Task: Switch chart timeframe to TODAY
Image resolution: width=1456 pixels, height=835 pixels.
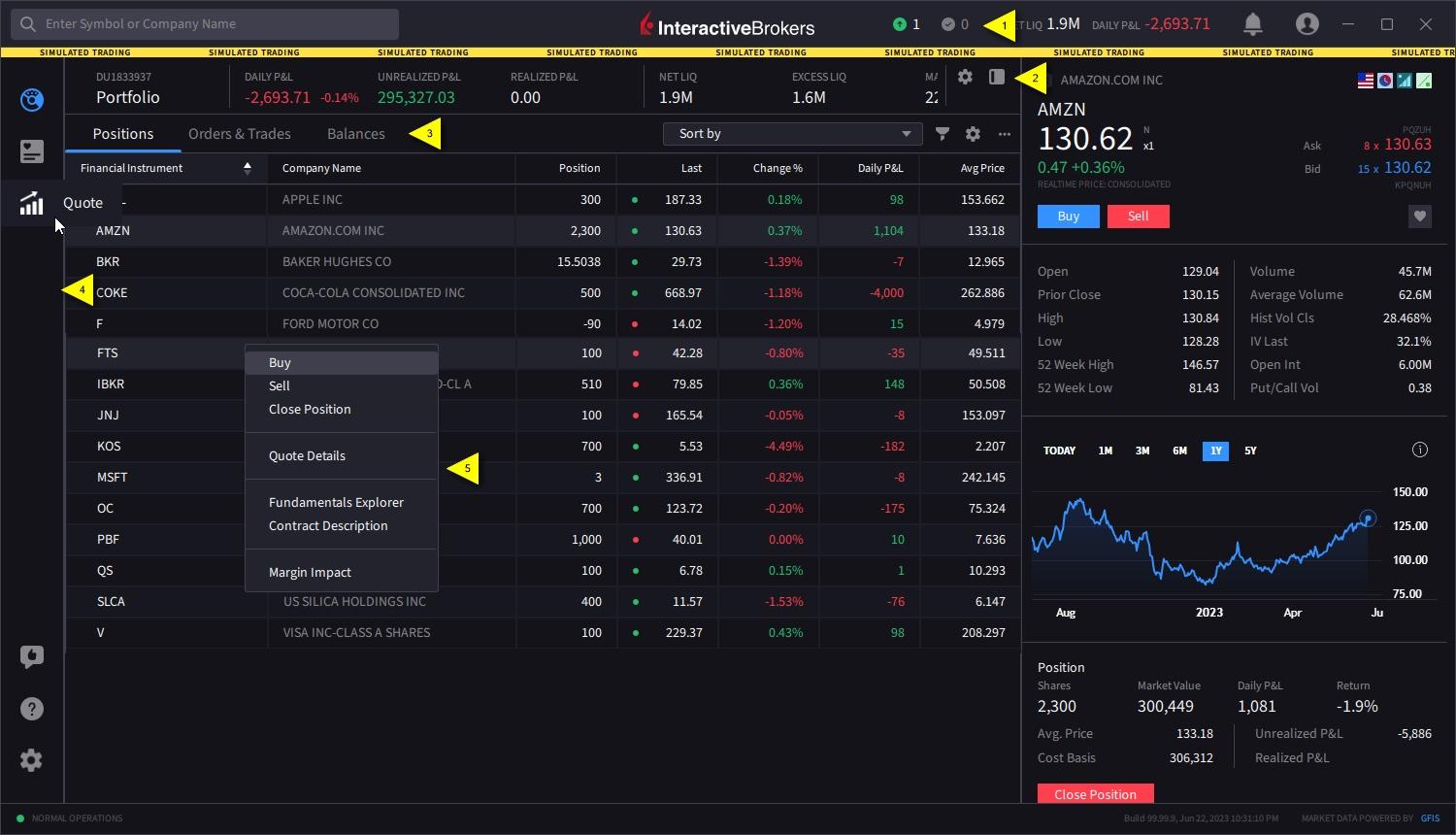Action: pos(1059,451)
